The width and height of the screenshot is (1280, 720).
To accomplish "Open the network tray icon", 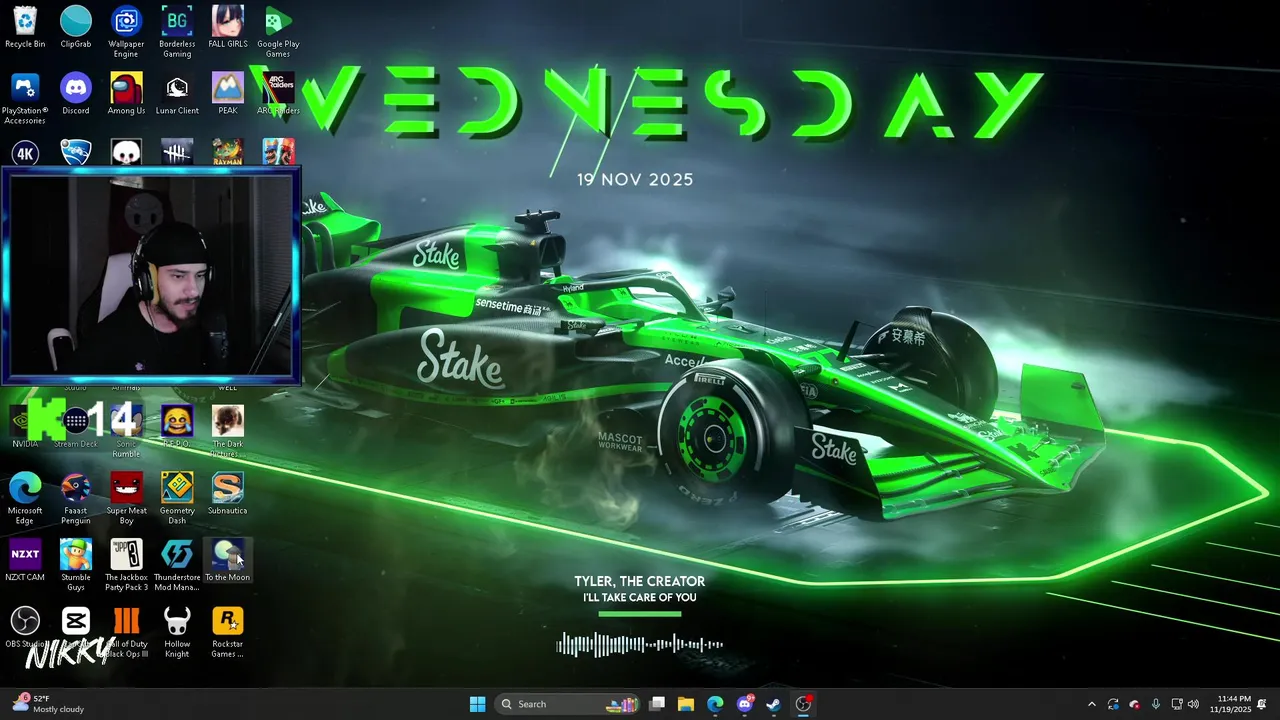I will [1177, 704].
